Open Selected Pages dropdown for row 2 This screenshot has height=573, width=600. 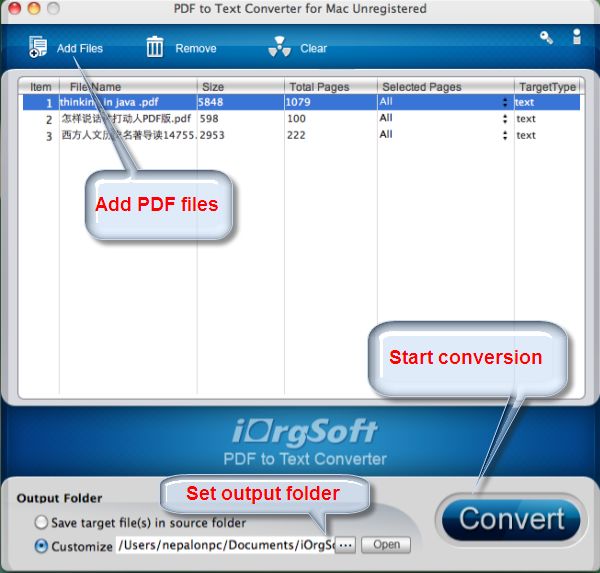505,119
